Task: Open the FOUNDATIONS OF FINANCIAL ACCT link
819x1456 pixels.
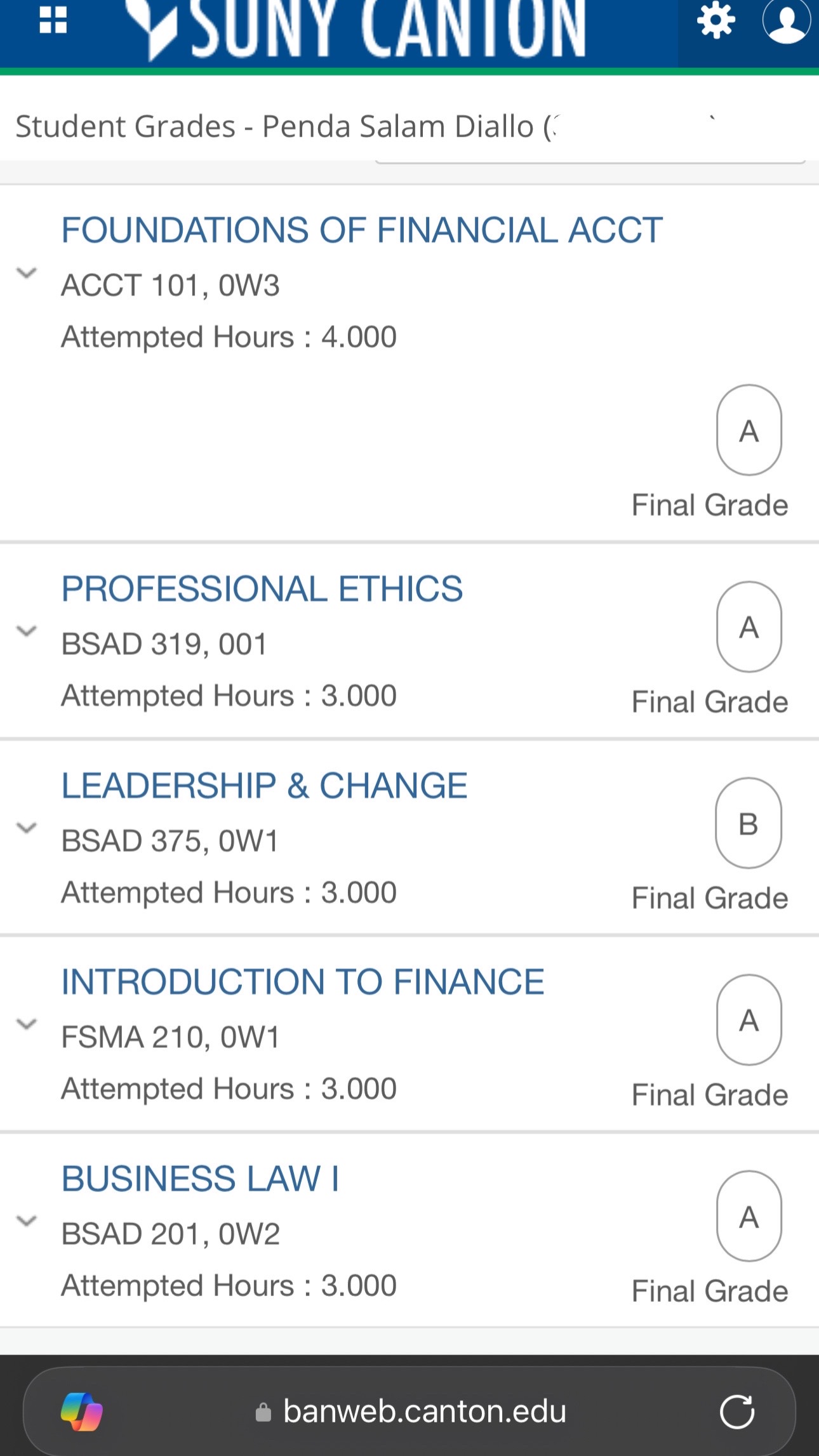Action: pos(362,230)
